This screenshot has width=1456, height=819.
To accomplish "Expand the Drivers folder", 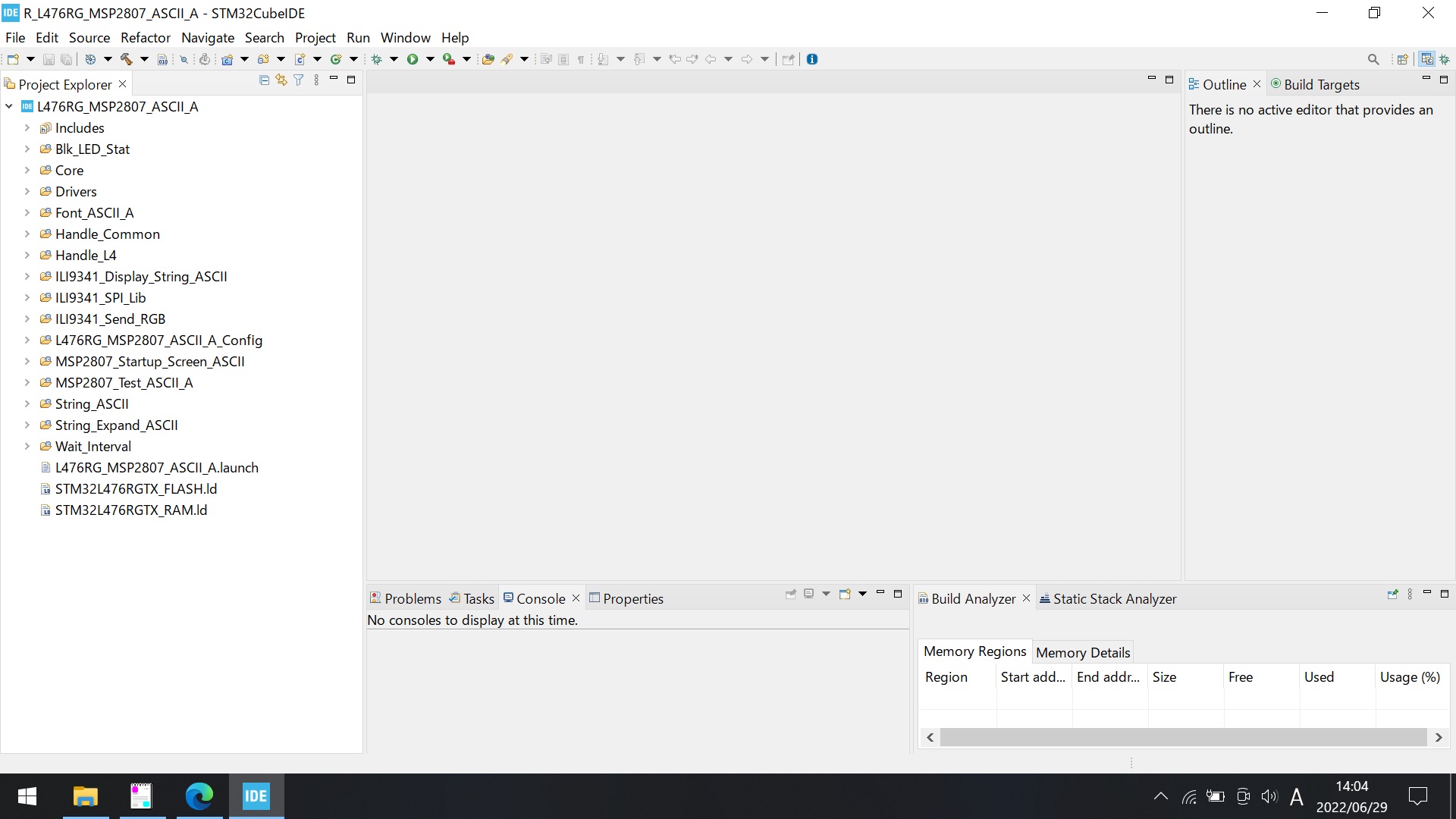I will click(27, 192).
